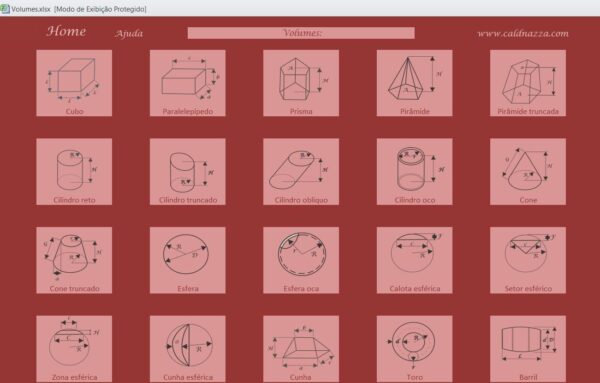
Task: Click the Toro shape icon
Action: [414, 349]
